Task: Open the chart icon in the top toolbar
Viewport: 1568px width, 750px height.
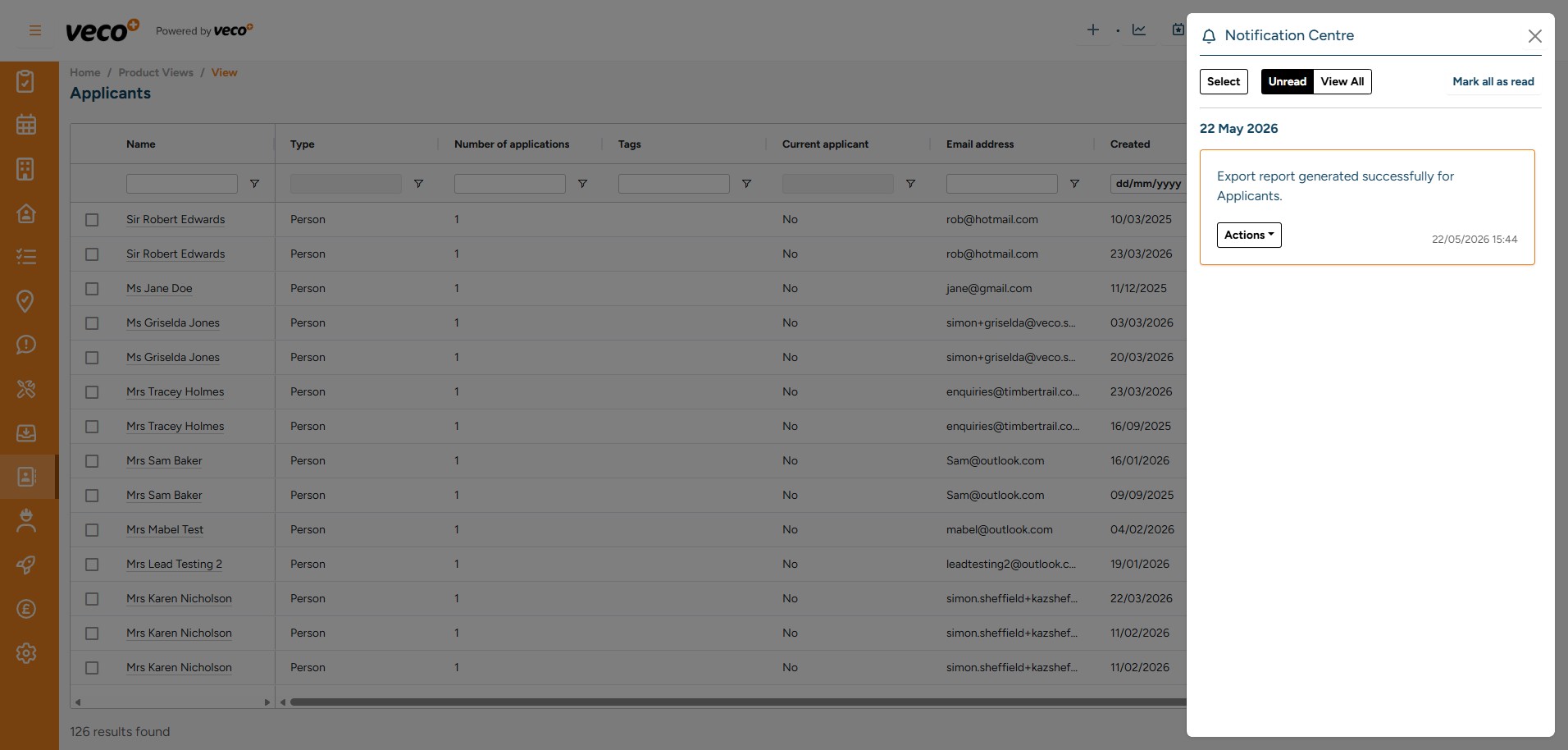Action: (x=1139, y=30)
